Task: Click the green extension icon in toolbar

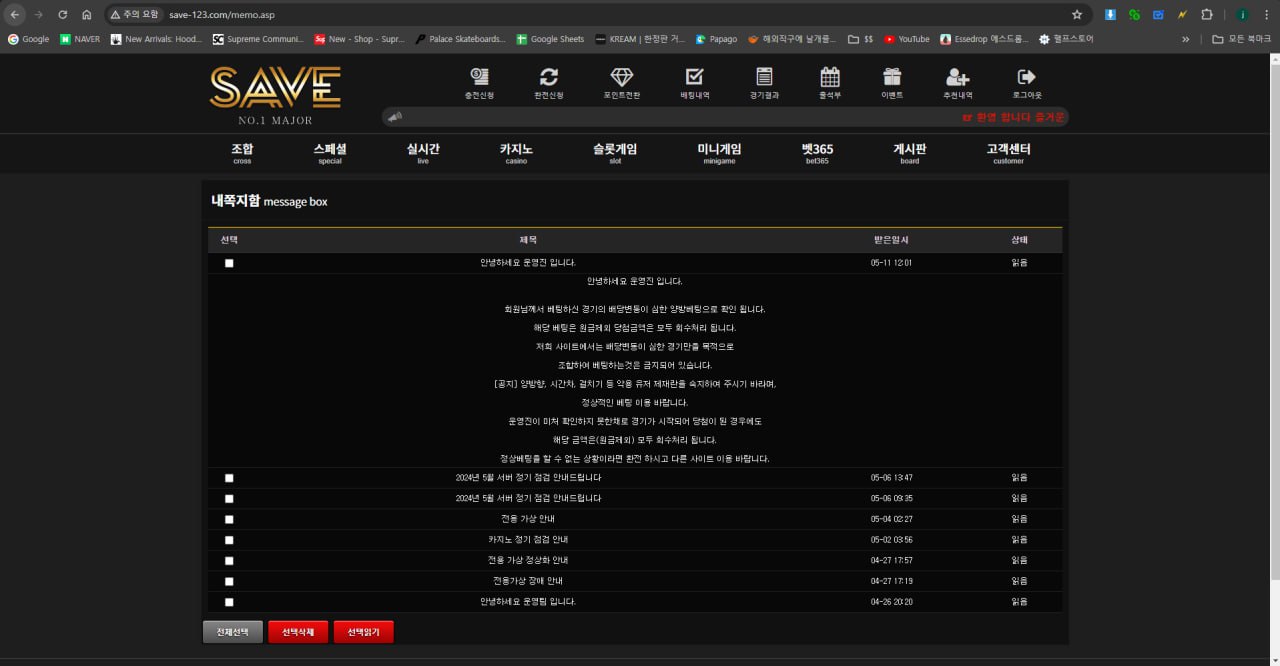Action: click(x=1134, y=15)
